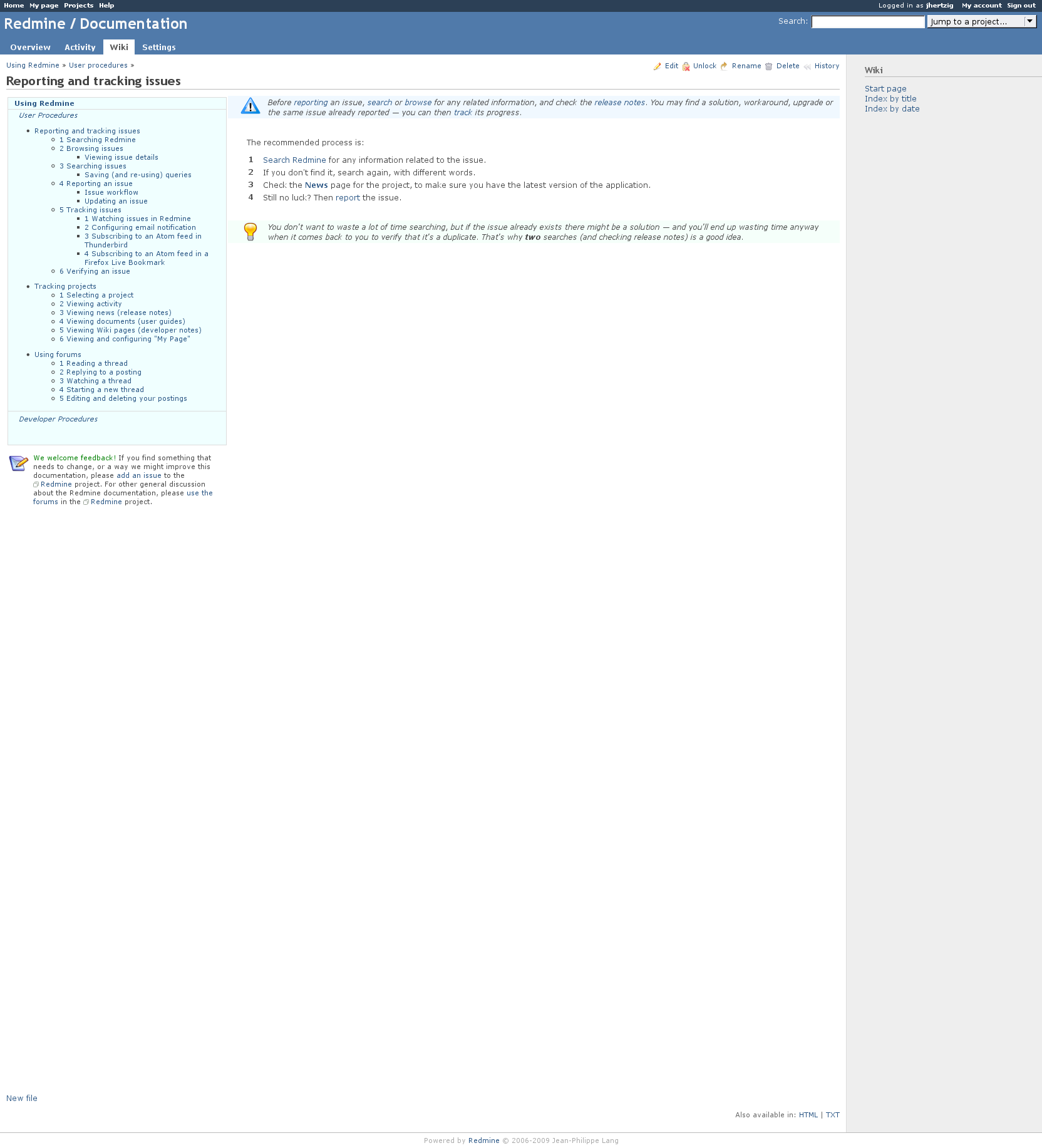Click Sign out
The width and height of the screenshot is (1042, 1148).
[x=1021, y=6]
